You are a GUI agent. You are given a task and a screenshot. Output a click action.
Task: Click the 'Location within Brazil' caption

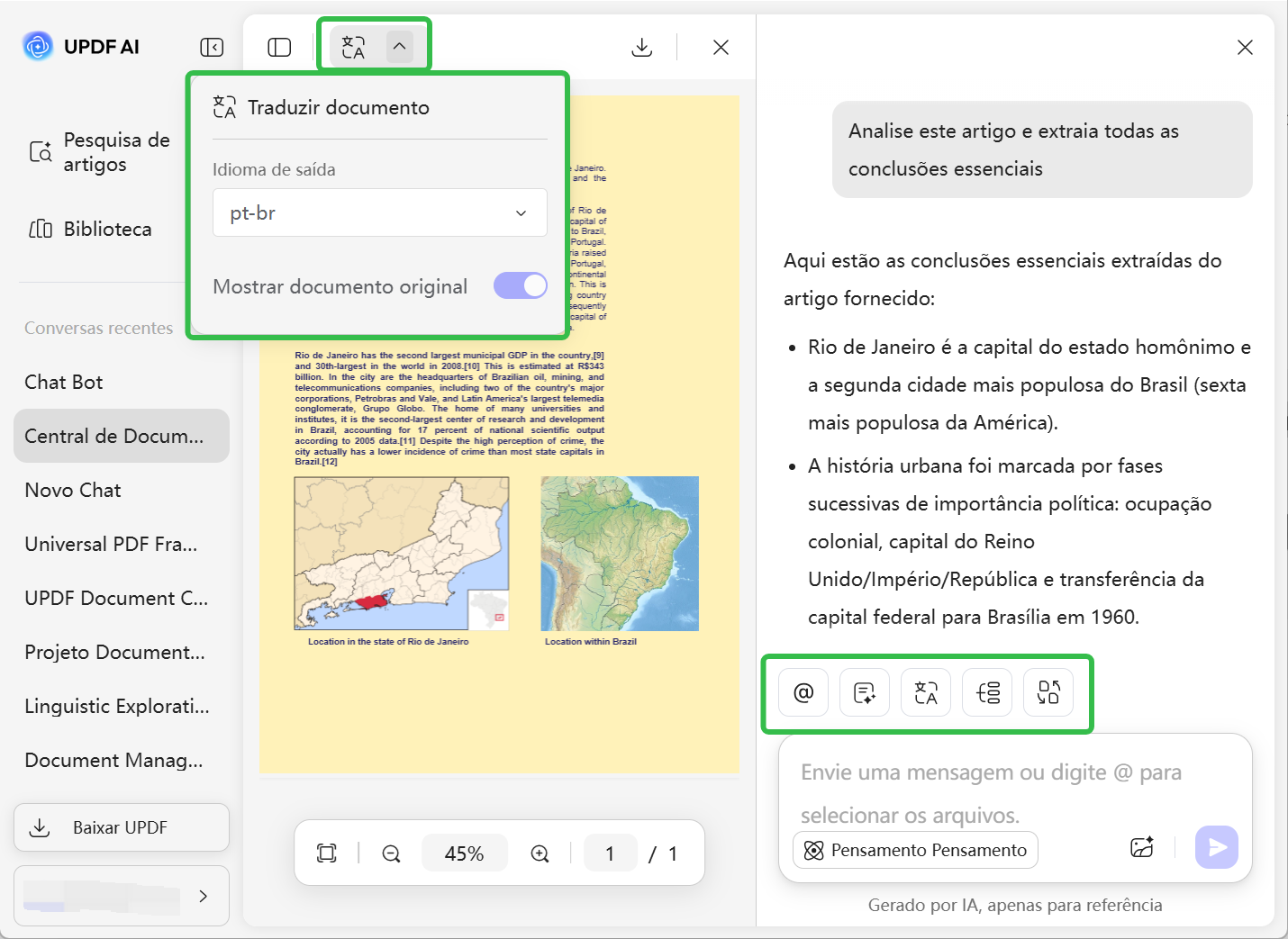click(x=591, y=642)
